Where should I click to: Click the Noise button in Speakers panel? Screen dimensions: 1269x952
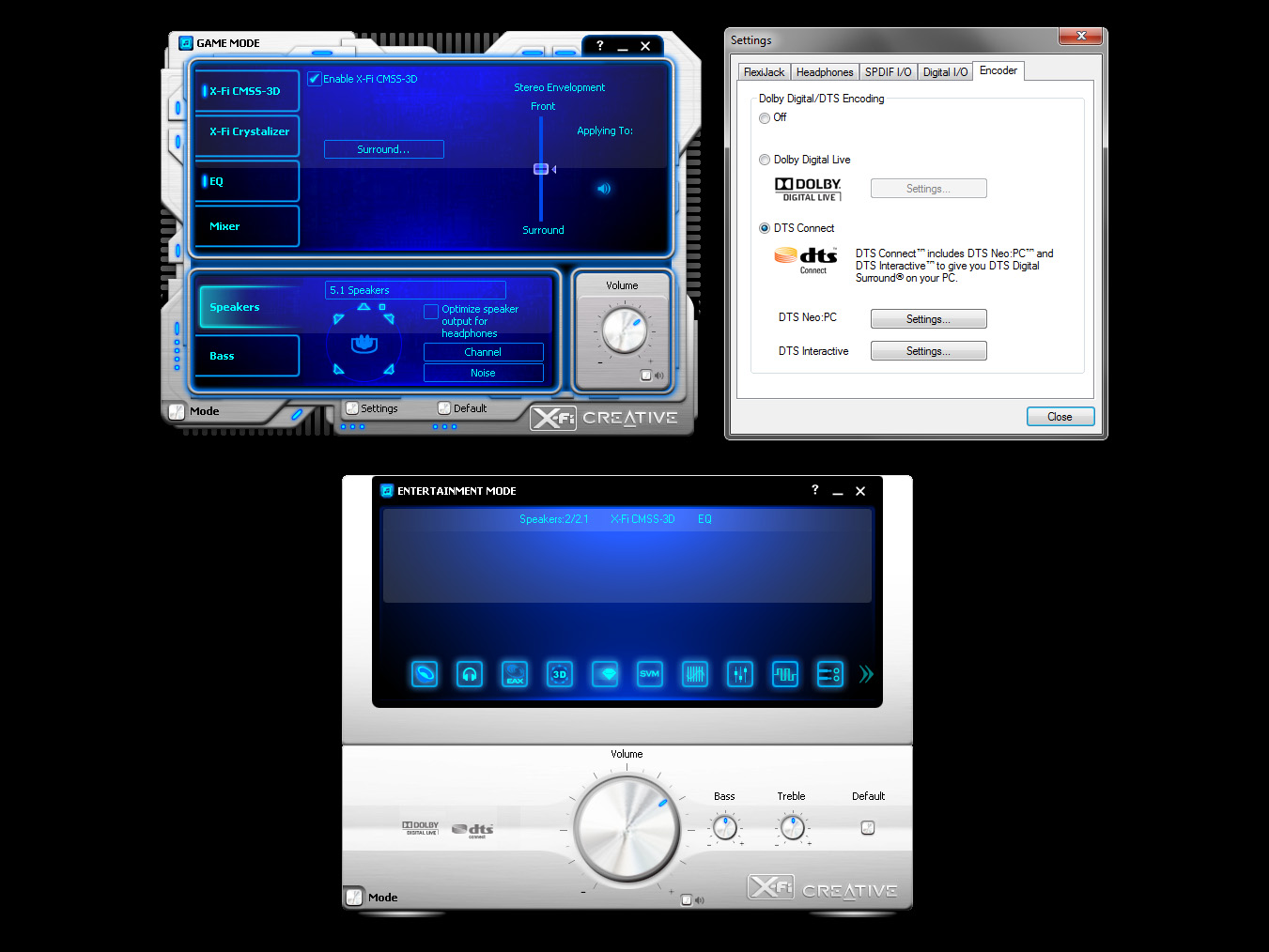[484, 373]
